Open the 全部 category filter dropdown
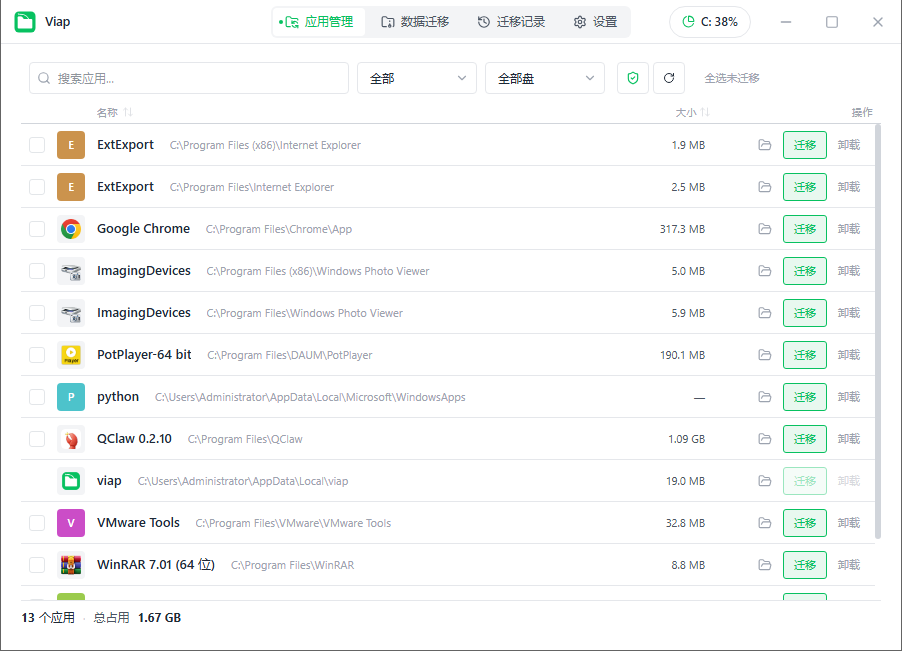The width and height of the screenshot is (902, 651). pyautogui.click(x=417, y=78)
